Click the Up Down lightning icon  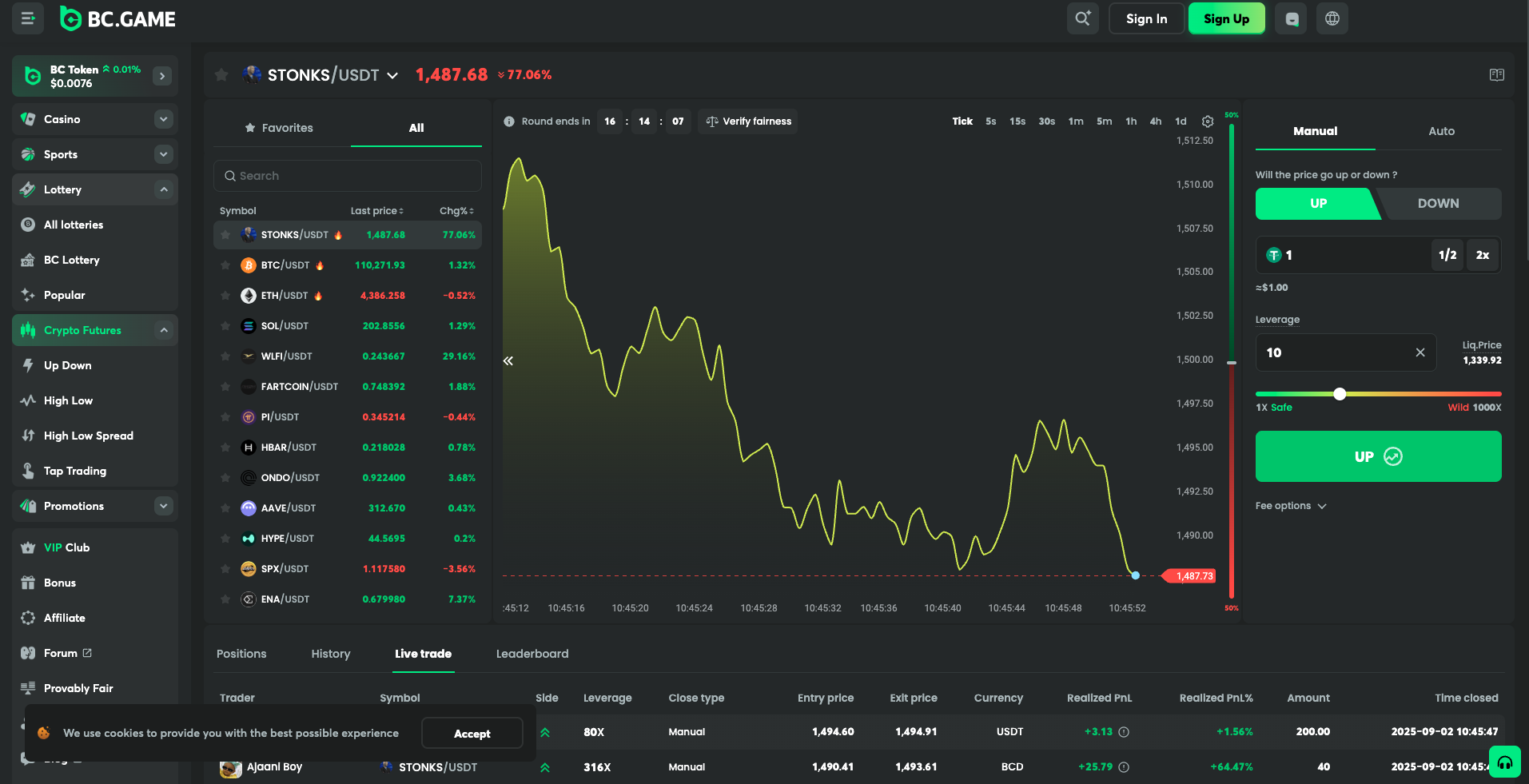tap(28, 365)
